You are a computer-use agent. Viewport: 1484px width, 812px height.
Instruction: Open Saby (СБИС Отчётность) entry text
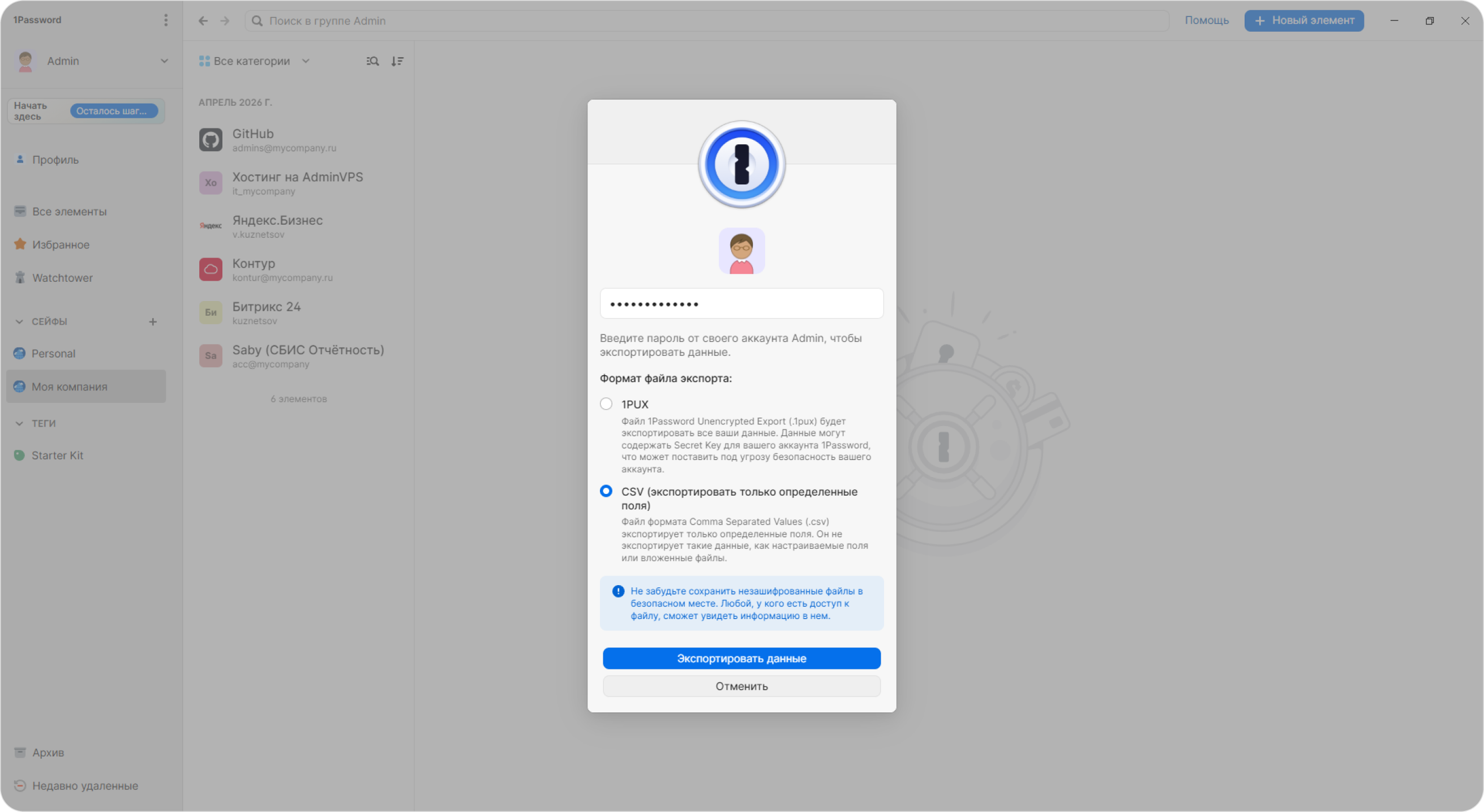pos(308,350)
